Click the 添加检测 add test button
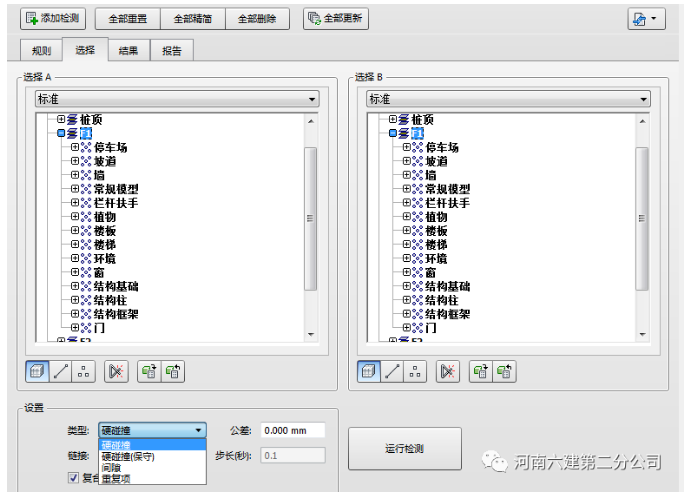 52,18
